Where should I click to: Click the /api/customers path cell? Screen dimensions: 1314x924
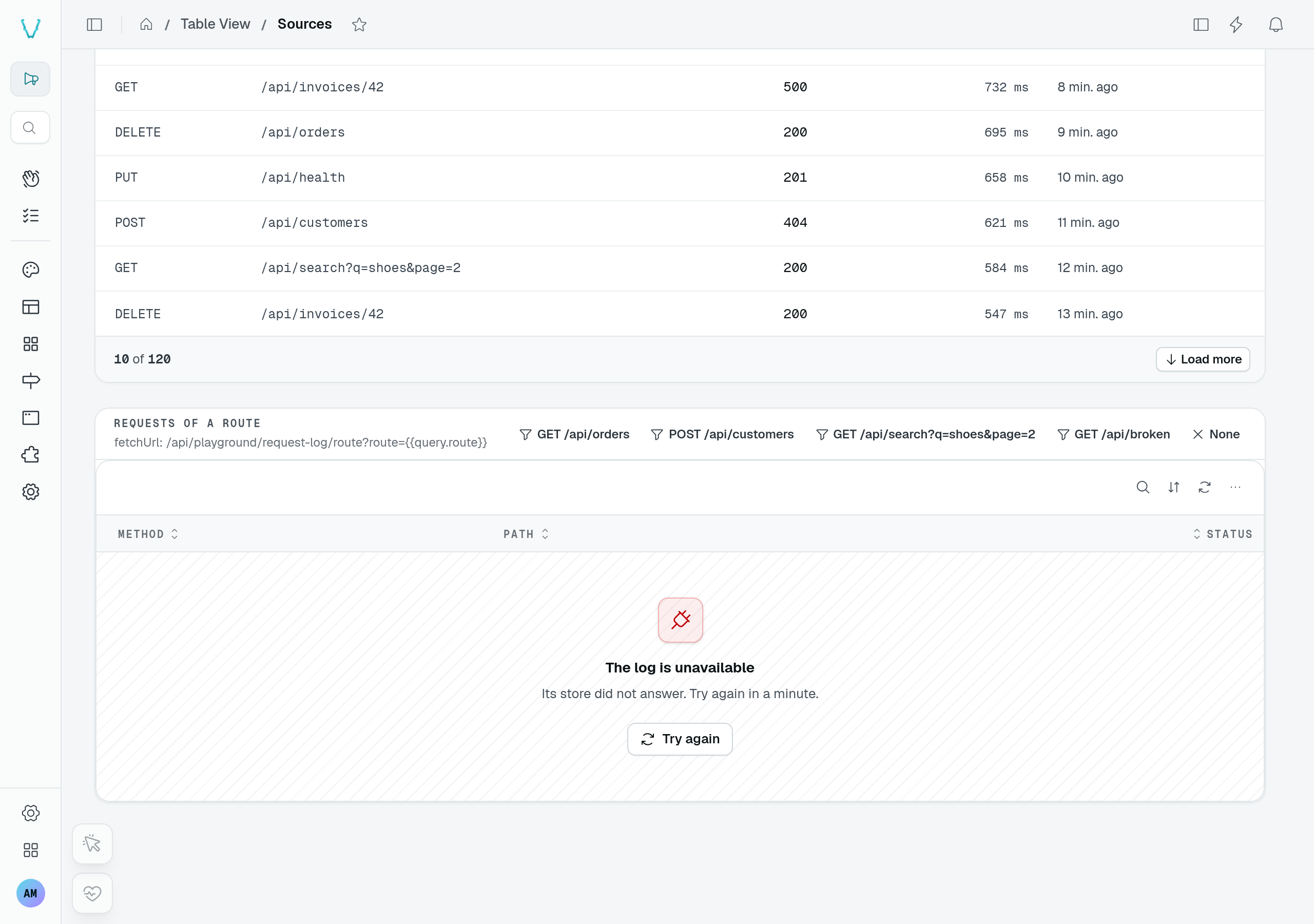pos(315,223)
